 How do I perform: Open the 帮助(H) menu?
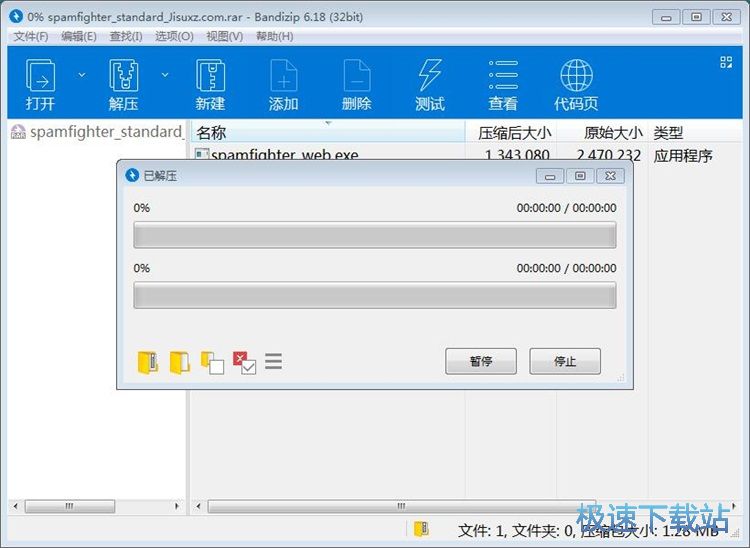click(275, 36)
